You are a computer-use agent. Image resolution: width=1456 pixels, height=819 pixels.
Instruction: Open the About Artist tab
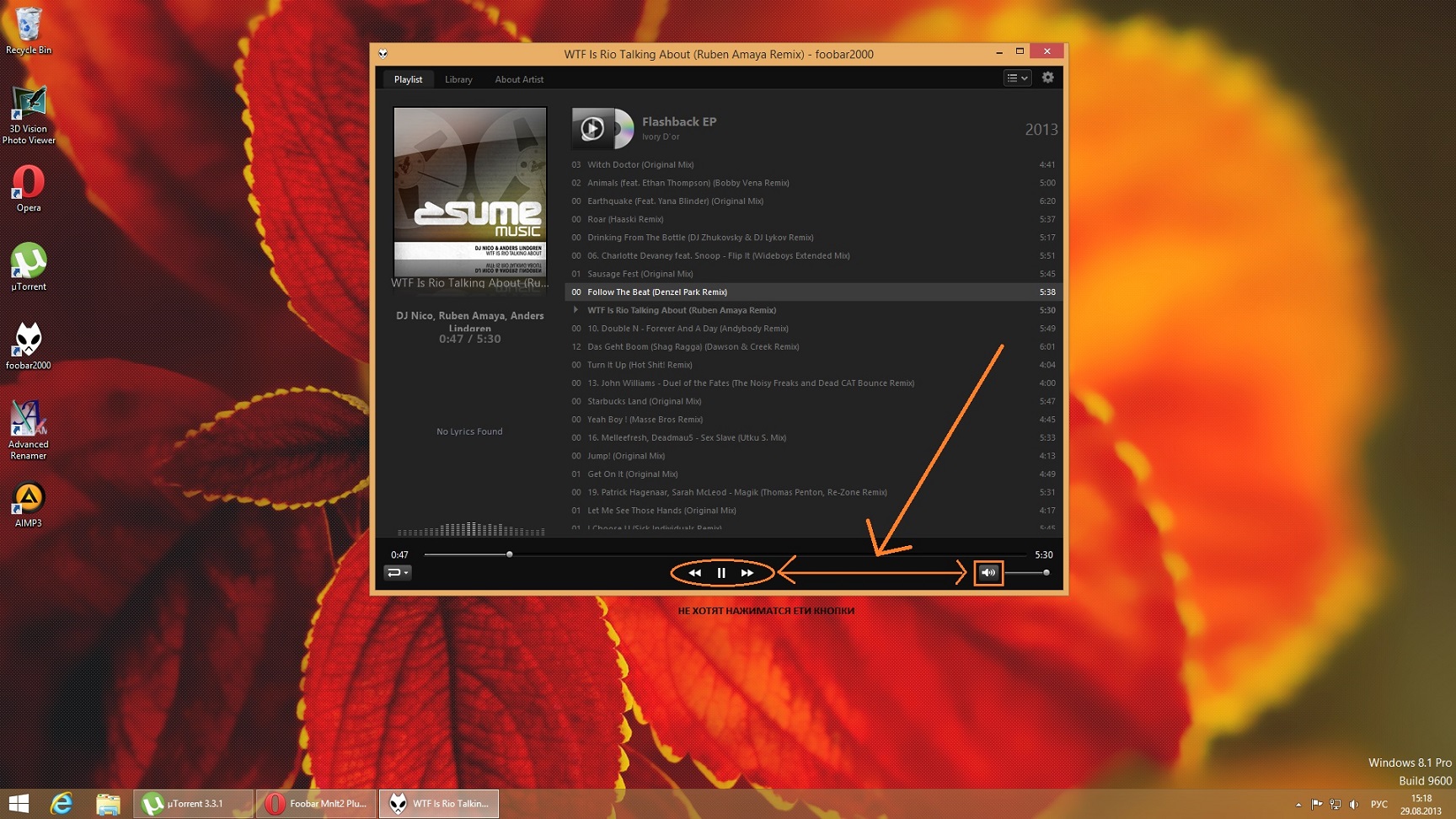tap(519, 79)
